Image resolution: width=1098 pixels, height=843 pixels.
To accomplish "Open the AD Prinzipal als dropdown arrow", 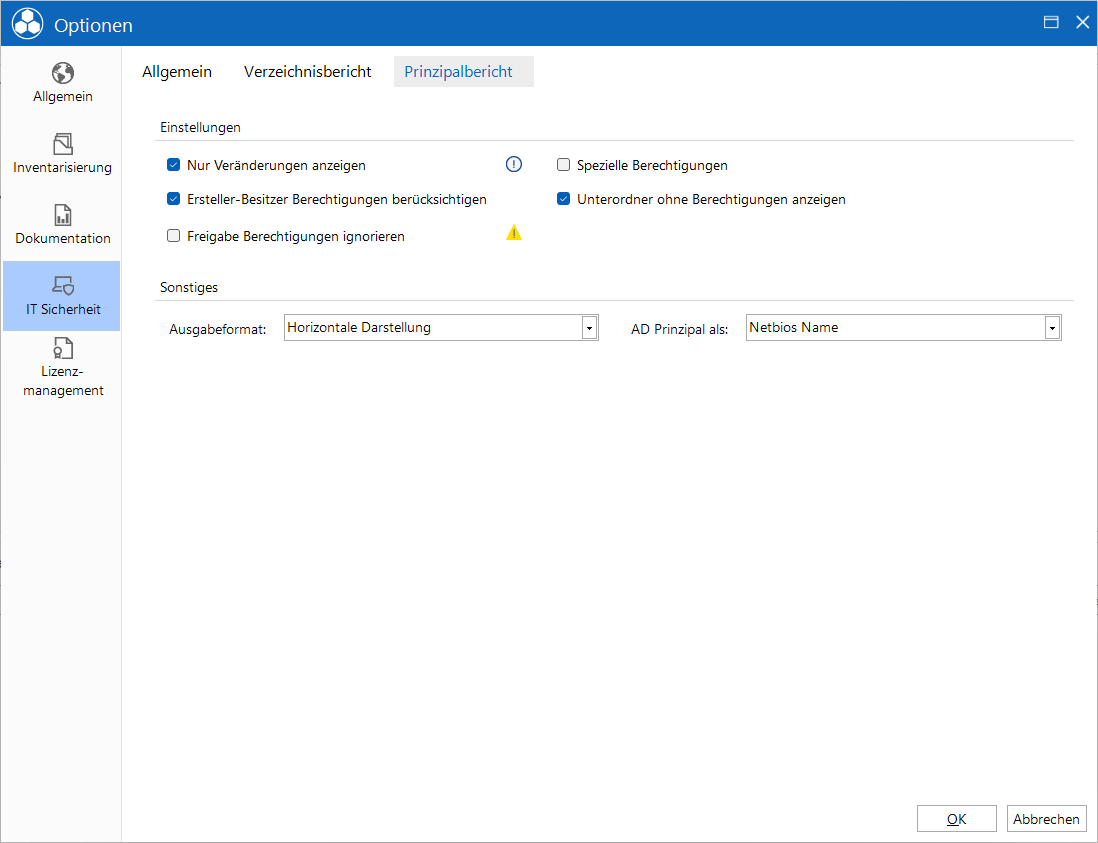I will point(1052,328).
